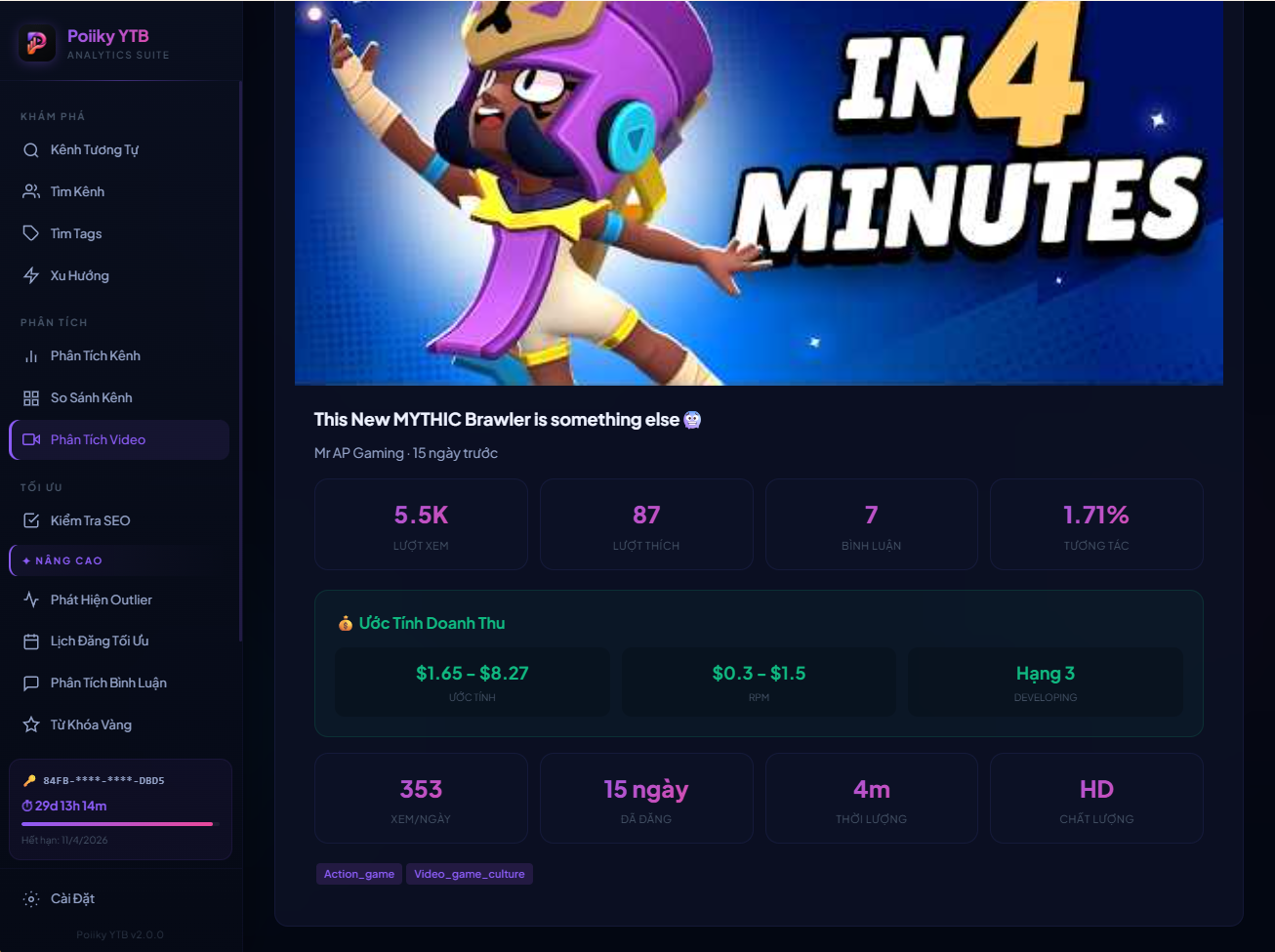The width and height of the screenshot is (1275, 952).
Task: Open So Sánh Kênh grid icon
Action: [31, 398]
